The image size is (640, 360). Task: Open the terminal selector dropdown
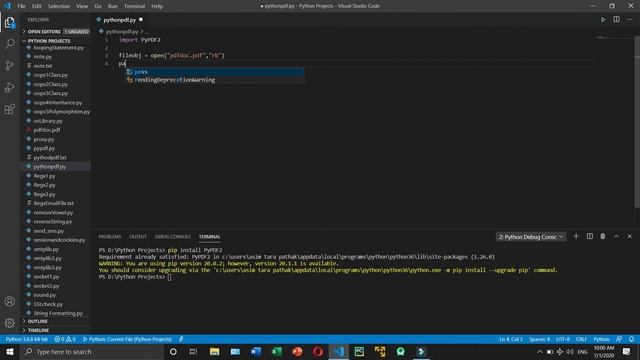(x=531, y=237)
